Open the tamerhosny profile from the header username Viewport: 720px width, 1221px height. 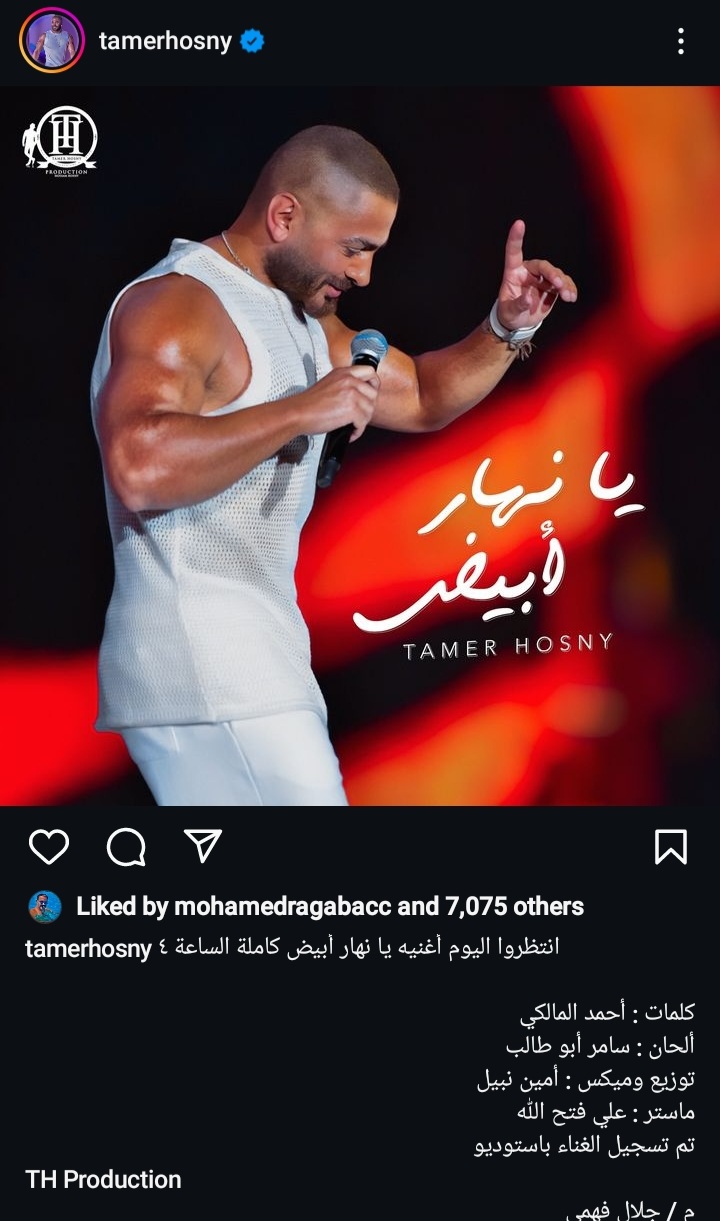tap(165, 41)
